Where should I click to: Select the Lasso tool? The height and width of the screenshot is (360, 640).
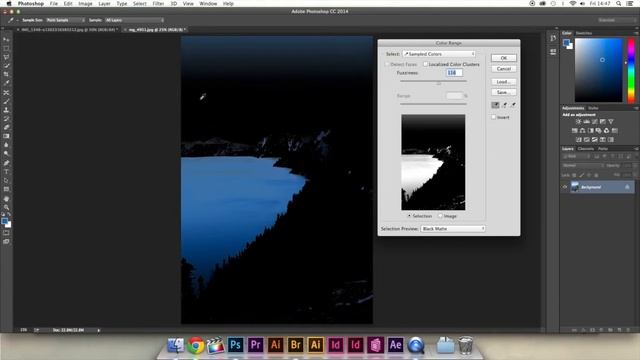pyautogui.click(x=6, y=57)
